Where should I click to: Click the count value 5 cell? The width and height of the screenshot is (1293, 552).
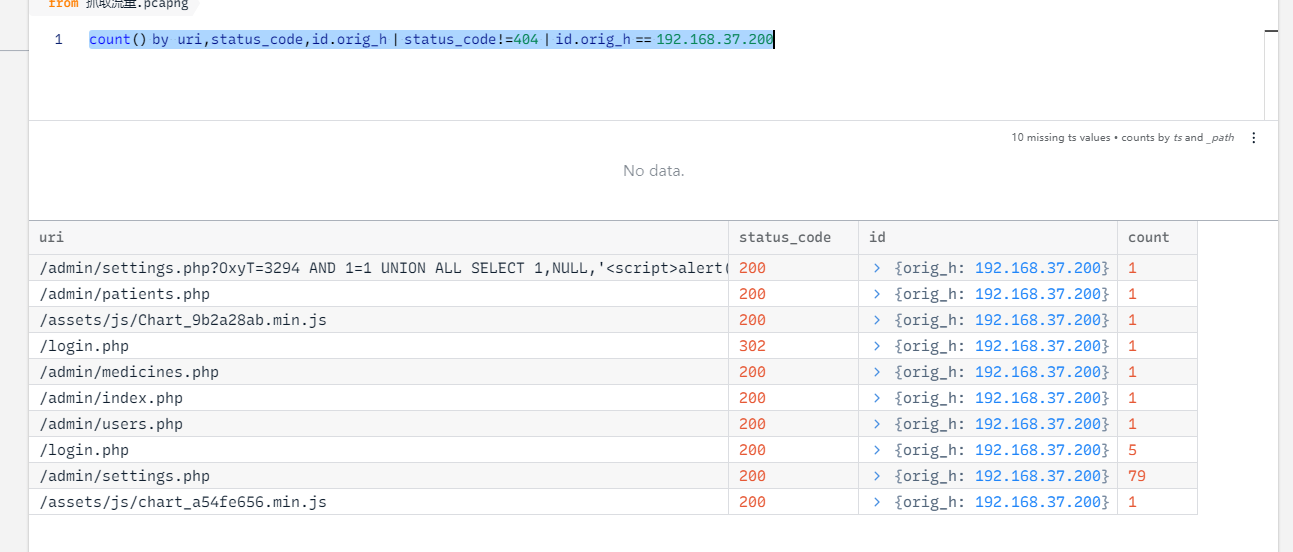point(1133,450)
